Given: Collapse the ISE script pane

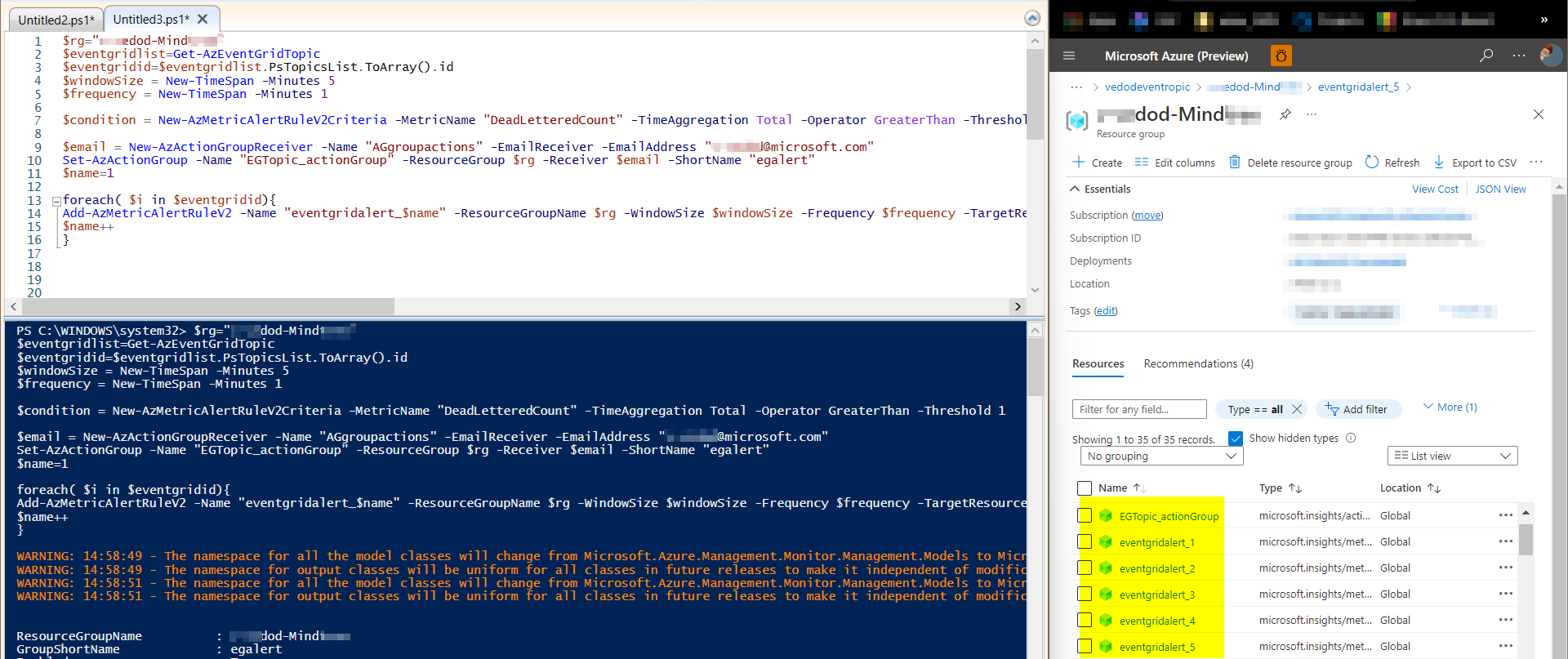Looking at the screenshot, I should [1032, 18].
